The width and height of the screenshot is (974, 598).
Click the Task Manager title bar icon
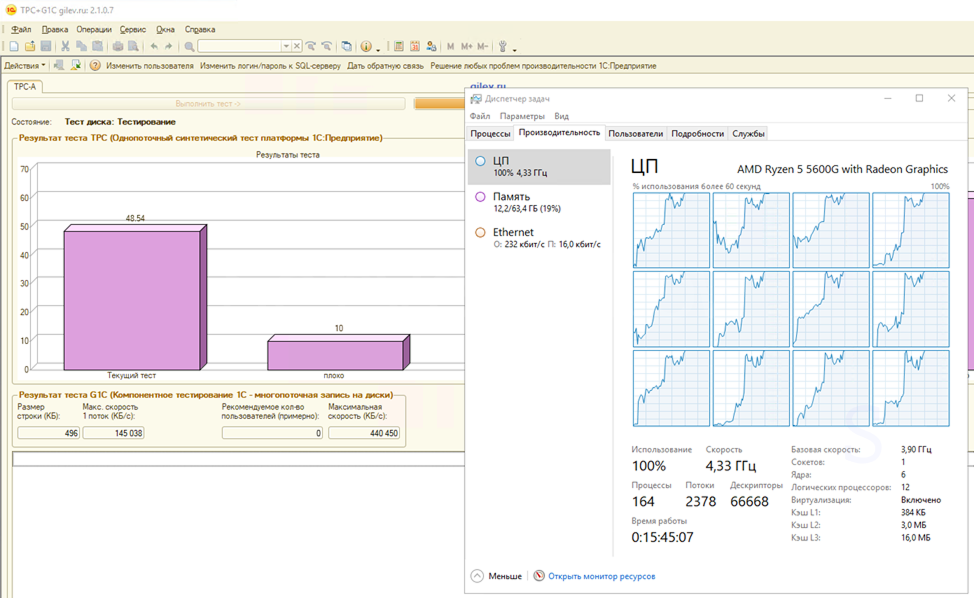click(476, 99)
